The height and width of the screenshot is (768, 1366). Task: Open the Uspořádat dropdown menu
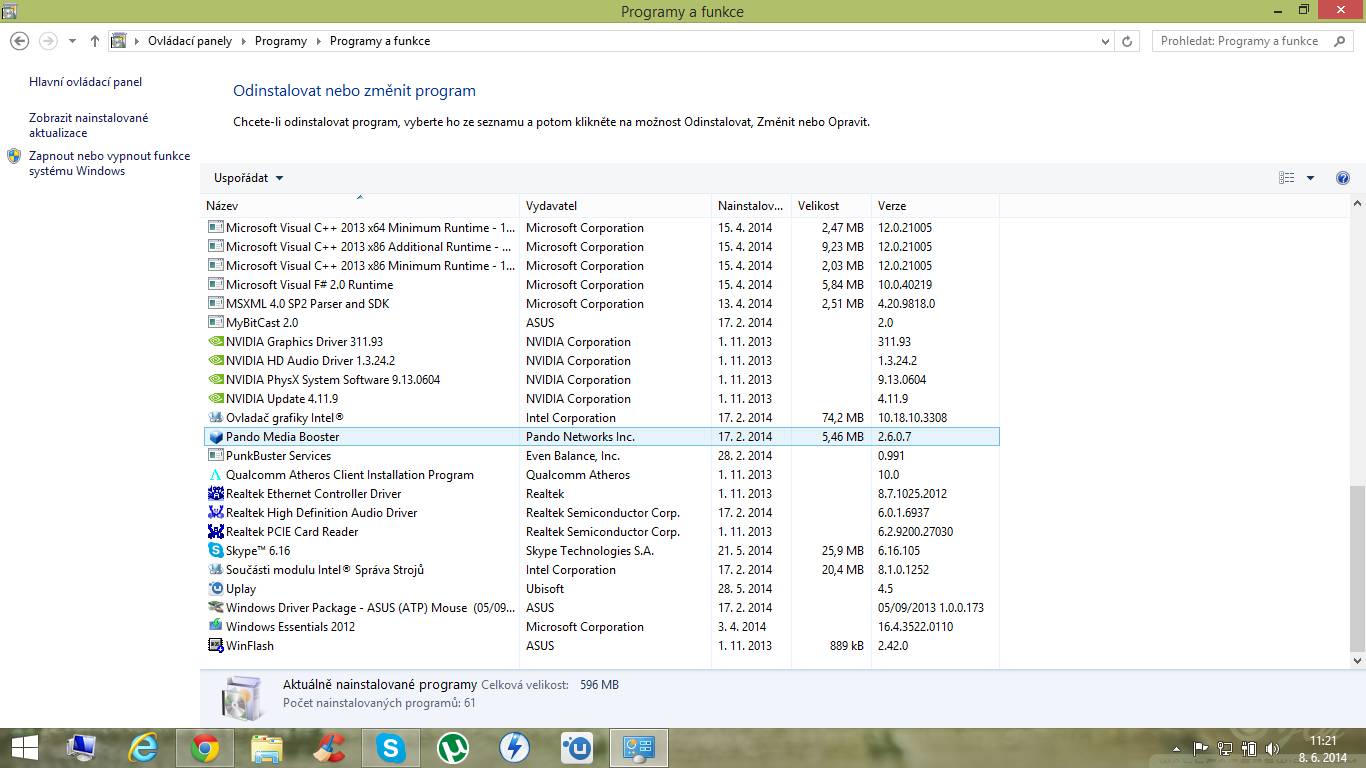249,178
